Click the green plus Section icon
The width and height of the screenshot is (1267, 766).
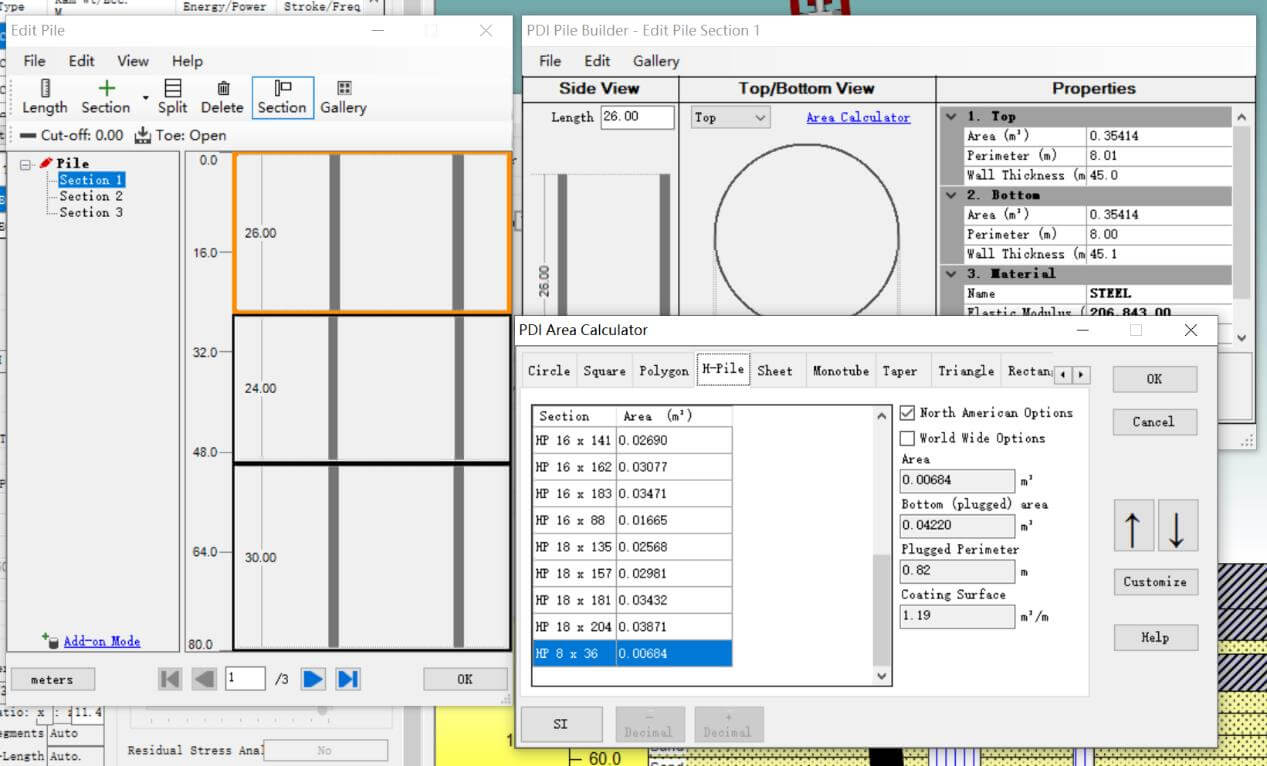106,89
